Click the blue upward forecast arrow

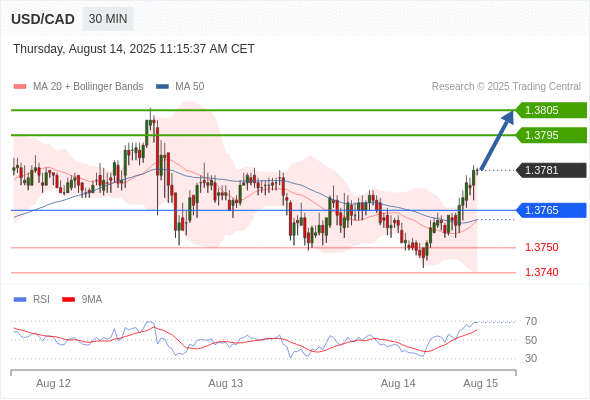497,140
